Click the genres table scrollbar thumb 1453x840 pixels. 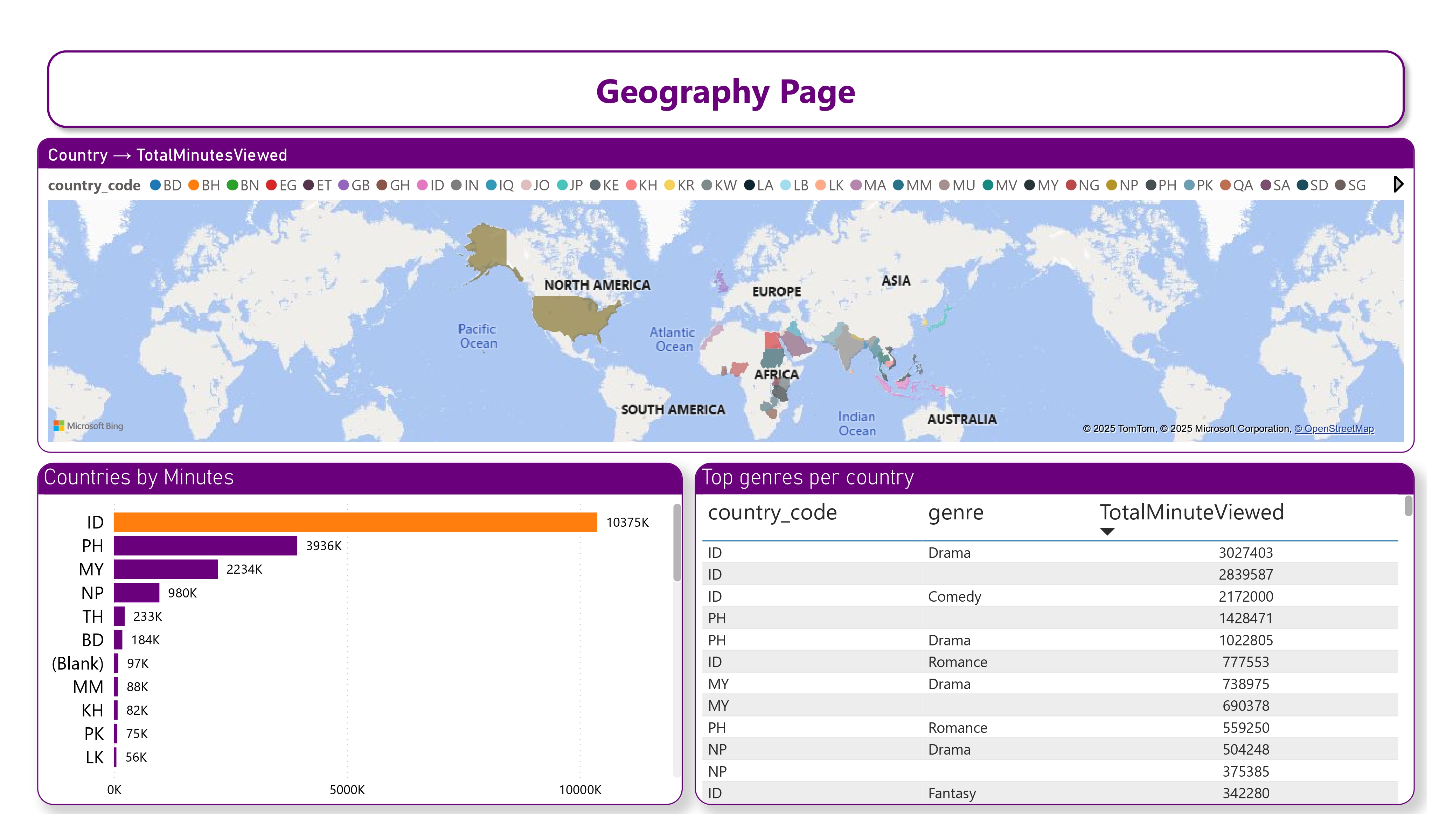click(1408, 506)
